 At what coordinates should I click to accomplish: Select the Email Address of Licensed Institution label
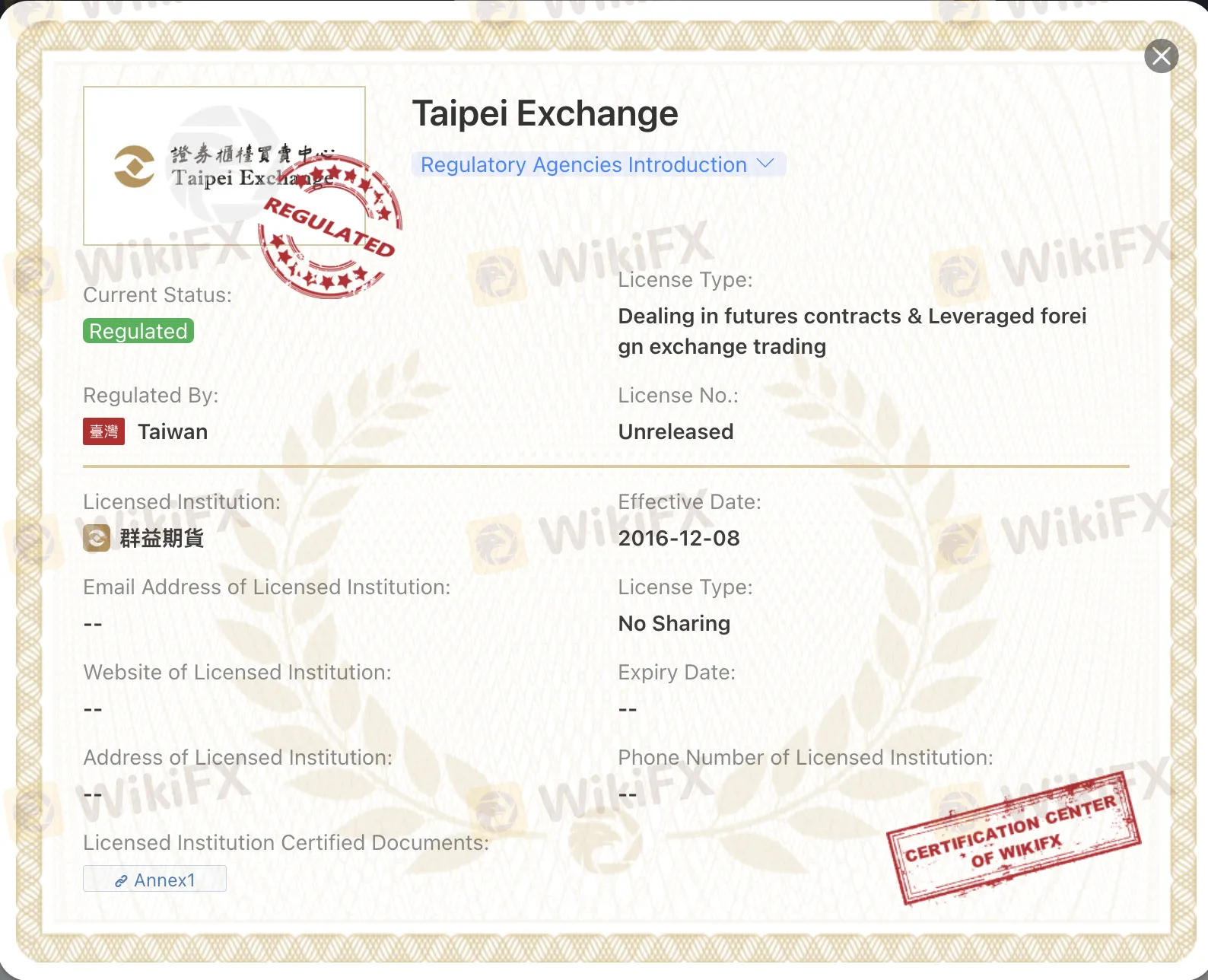point(267,587)
